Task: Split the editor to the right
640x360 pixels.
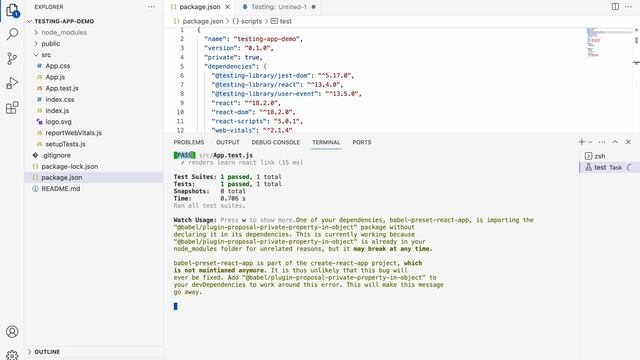Action: [615, 7]
